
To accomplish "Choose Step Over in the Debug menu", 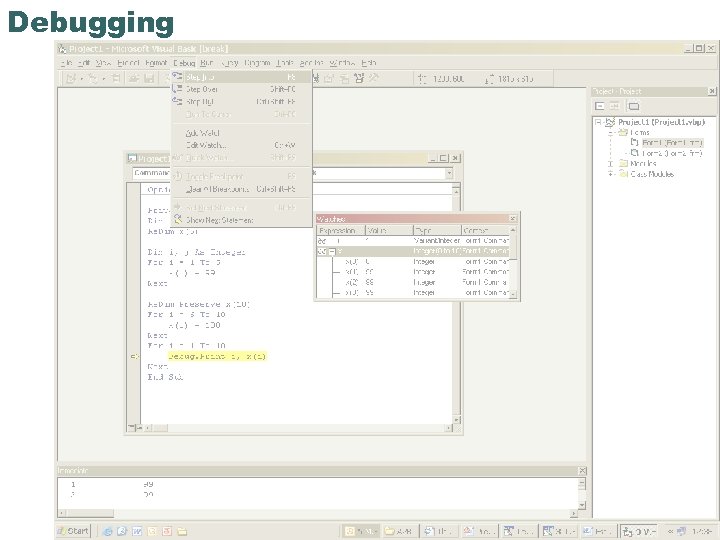I will click(x=241, y=89).
